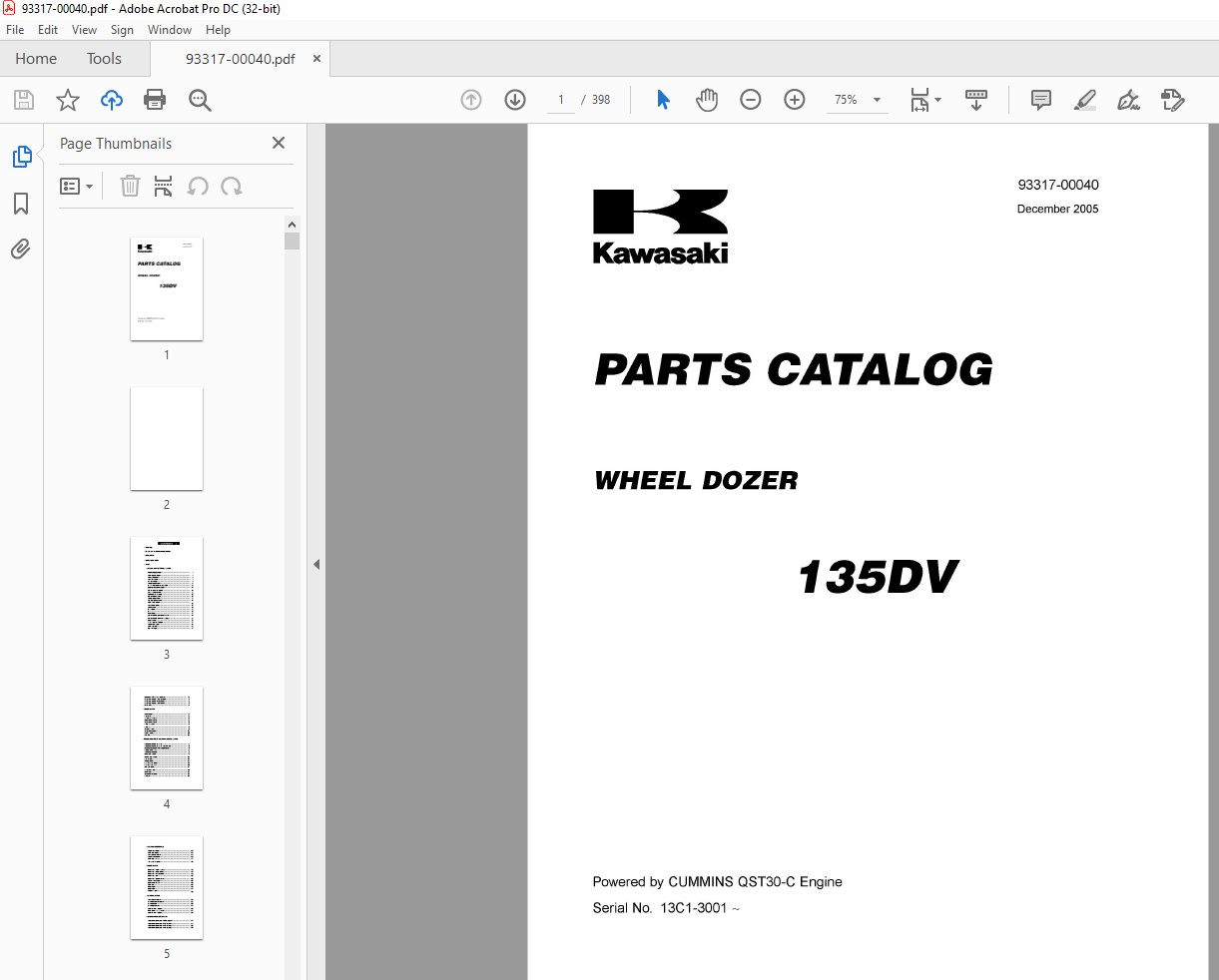
Task: Rotate page clockwise icon
Action: 232,187
